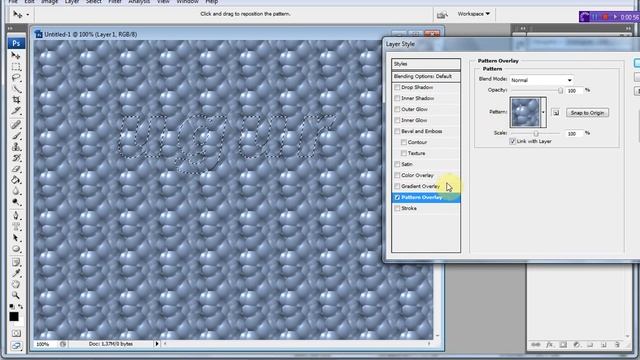This screenshot has width=640, height=360.
Task: Select the Crop tool
Action: click(16, 100)
